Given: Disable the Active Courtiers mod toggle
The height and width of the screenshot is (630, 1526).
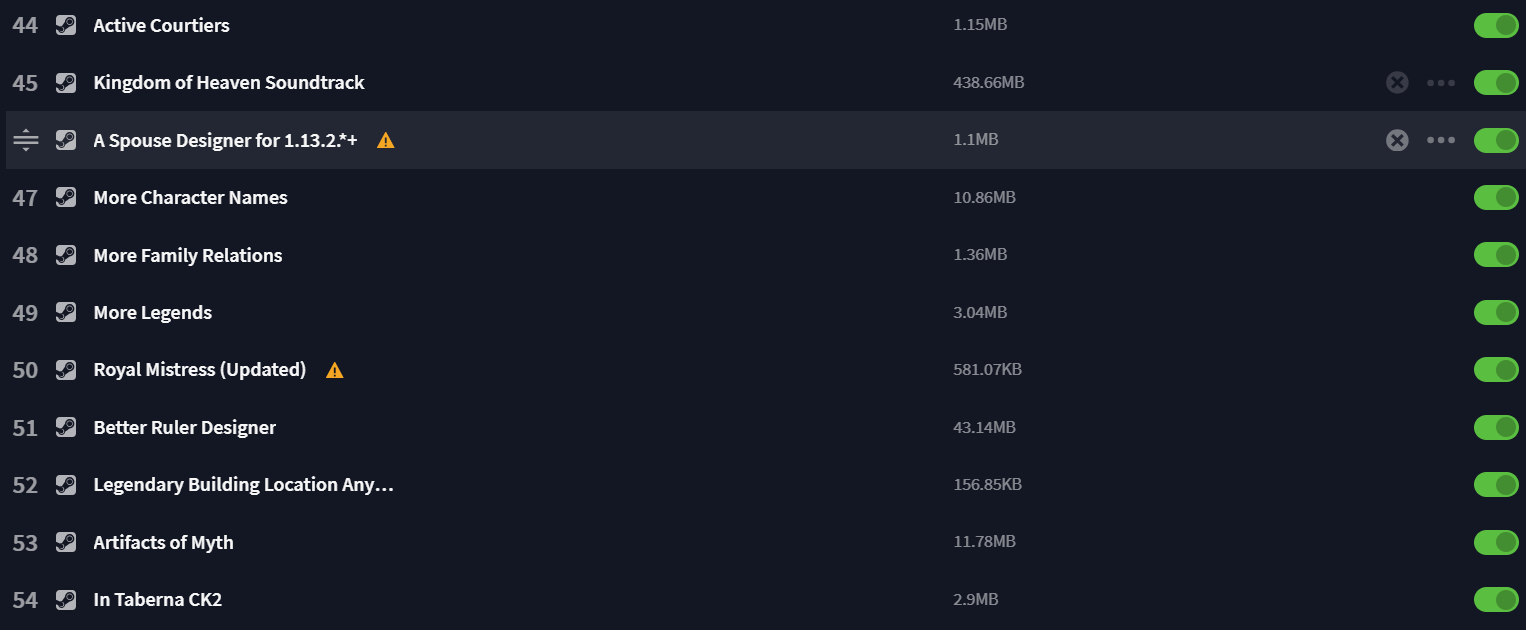Looking at the screenshot, I should (1496, 25).
